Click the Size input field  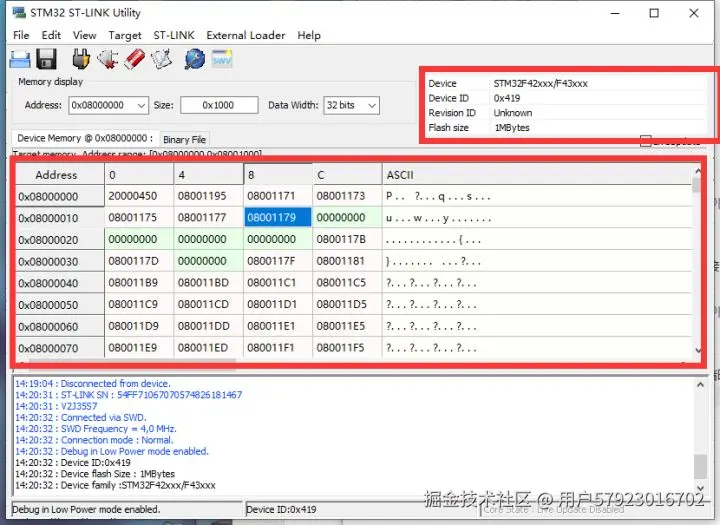click(x=219, y=105)
